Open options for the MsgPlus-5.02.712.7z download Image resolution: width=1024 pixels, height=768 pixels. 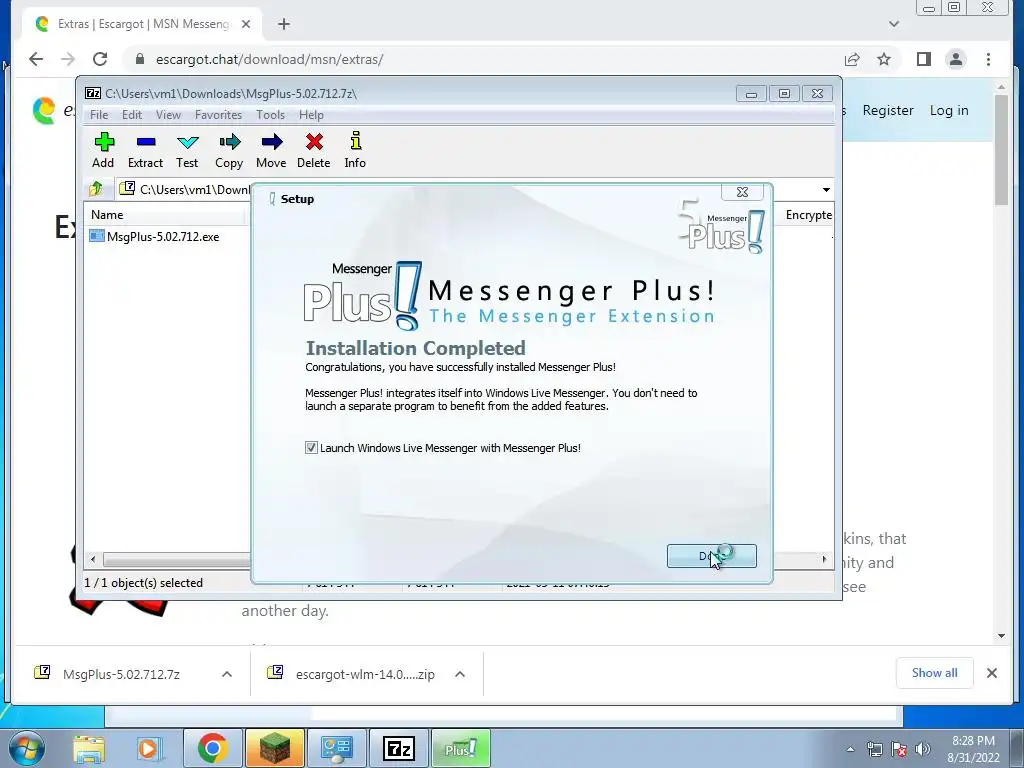(227, 674)
